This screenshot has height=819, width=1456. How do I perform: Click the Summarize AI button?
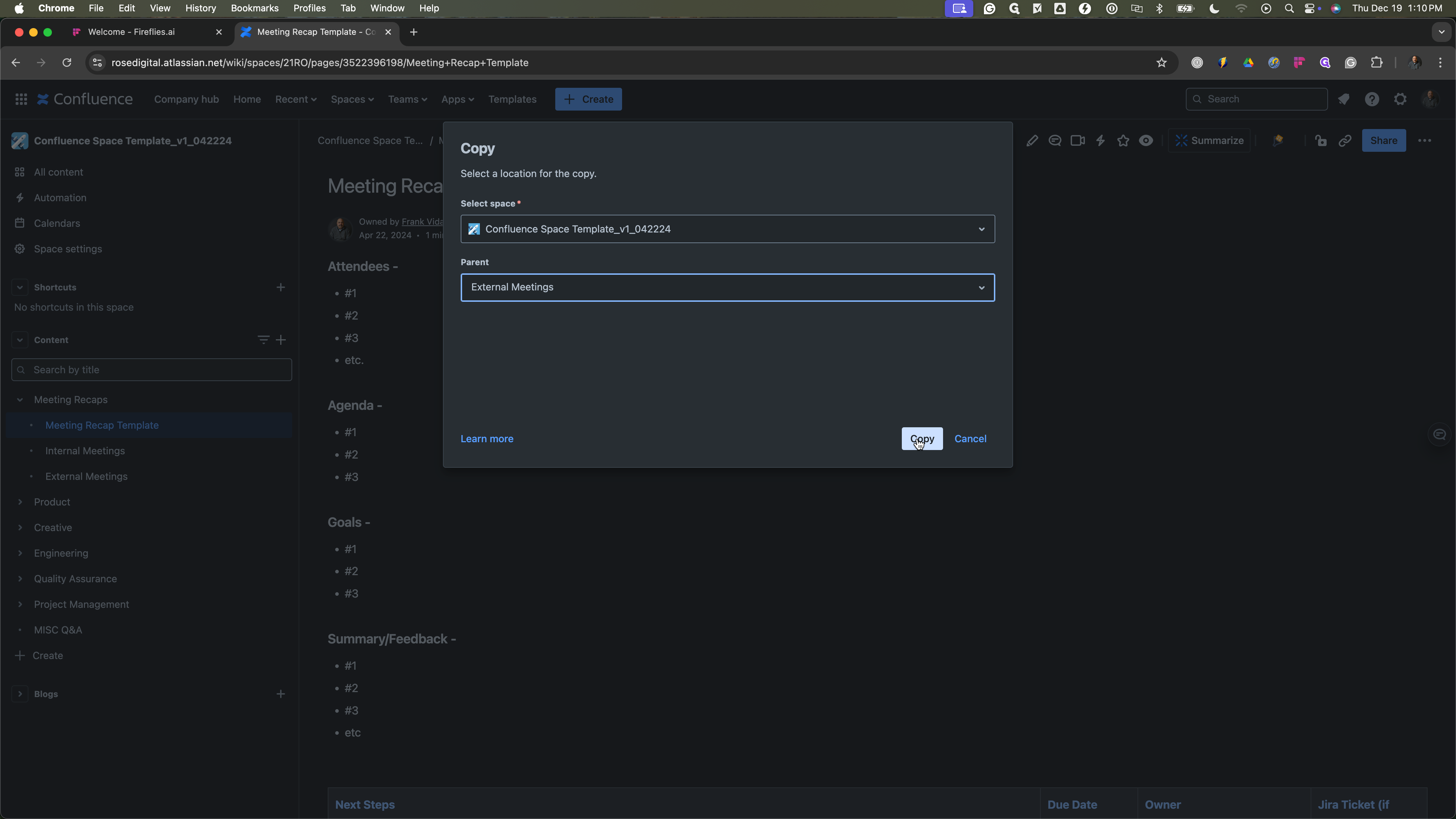pos(1209,141)
